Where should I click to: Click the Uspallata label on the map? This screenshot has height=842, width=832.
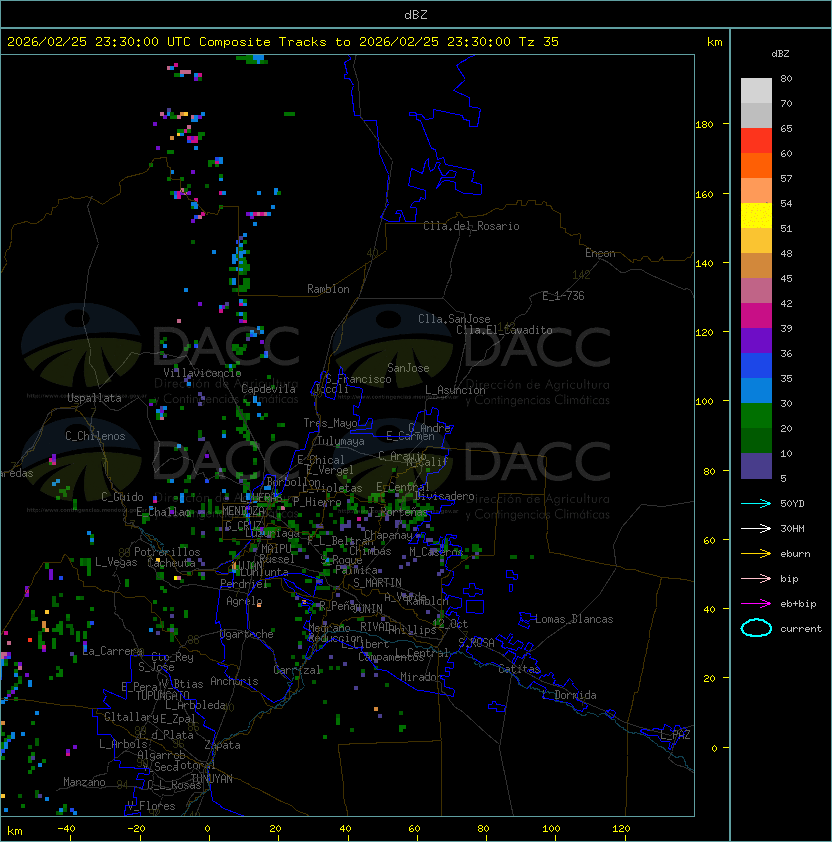(94, 398)
